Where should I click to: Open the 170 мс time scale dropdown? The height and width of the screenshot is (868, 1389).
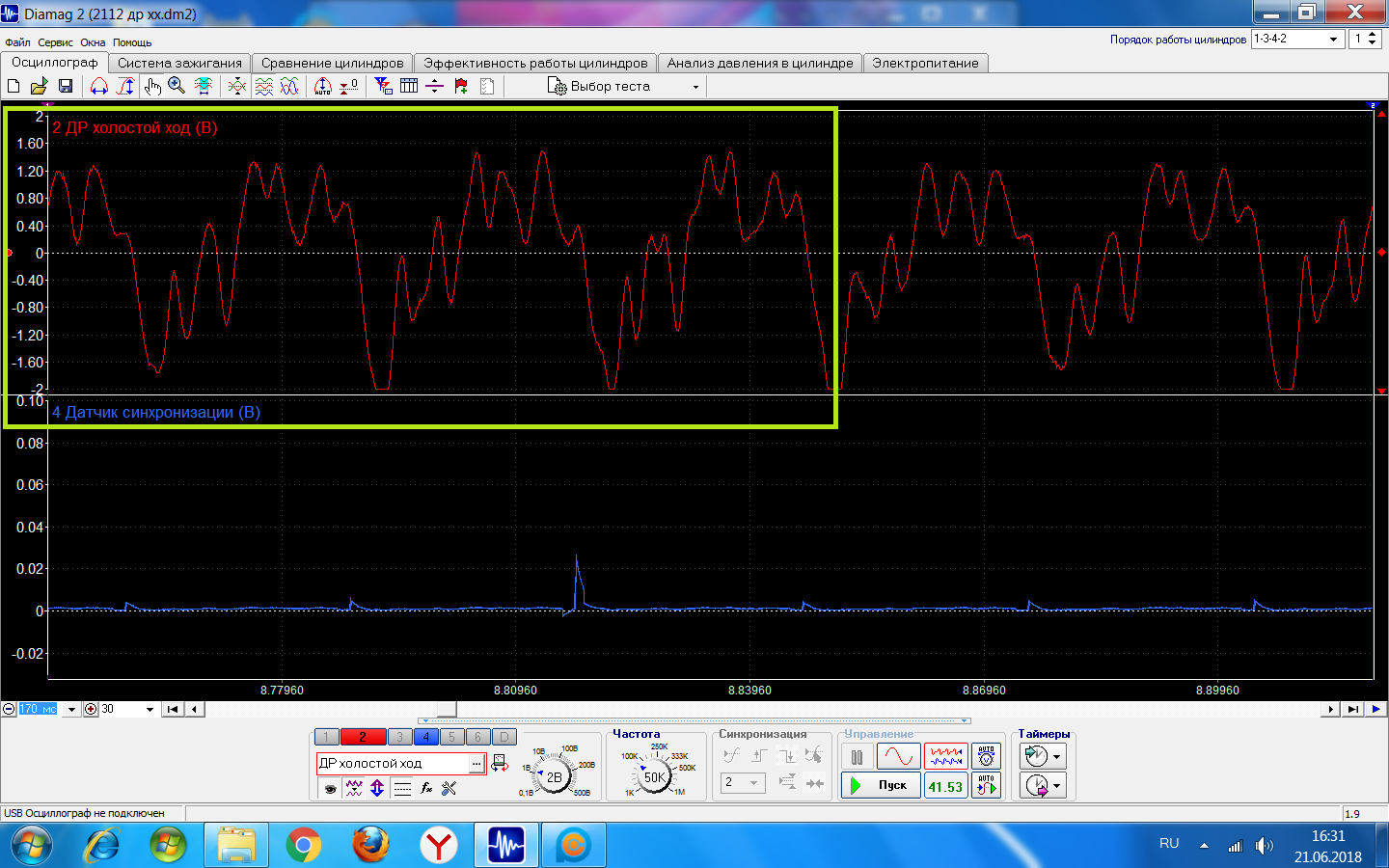click(x=71, y=709)
